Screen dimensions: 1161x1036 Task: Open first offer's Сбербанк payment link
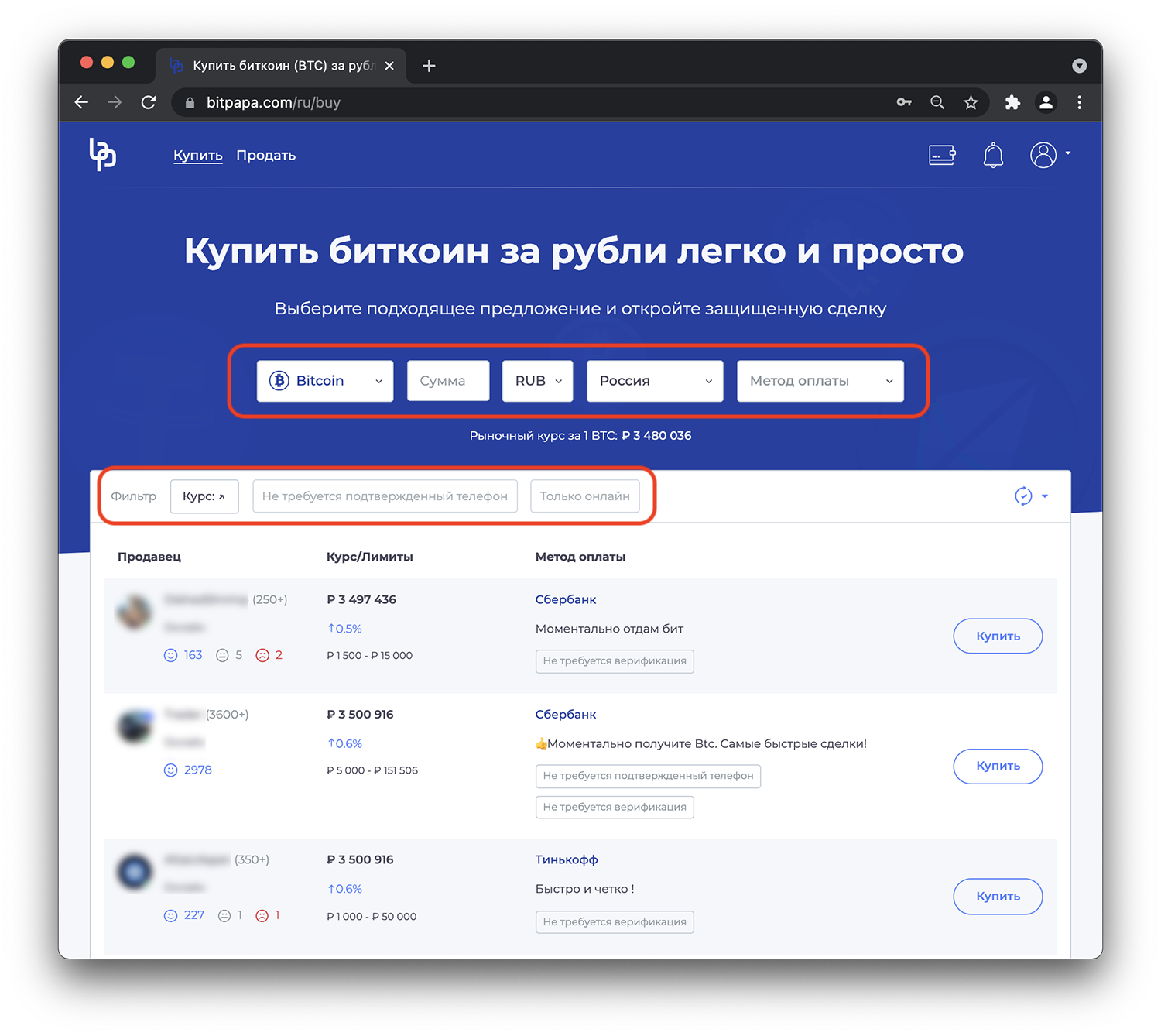point(566,599)
